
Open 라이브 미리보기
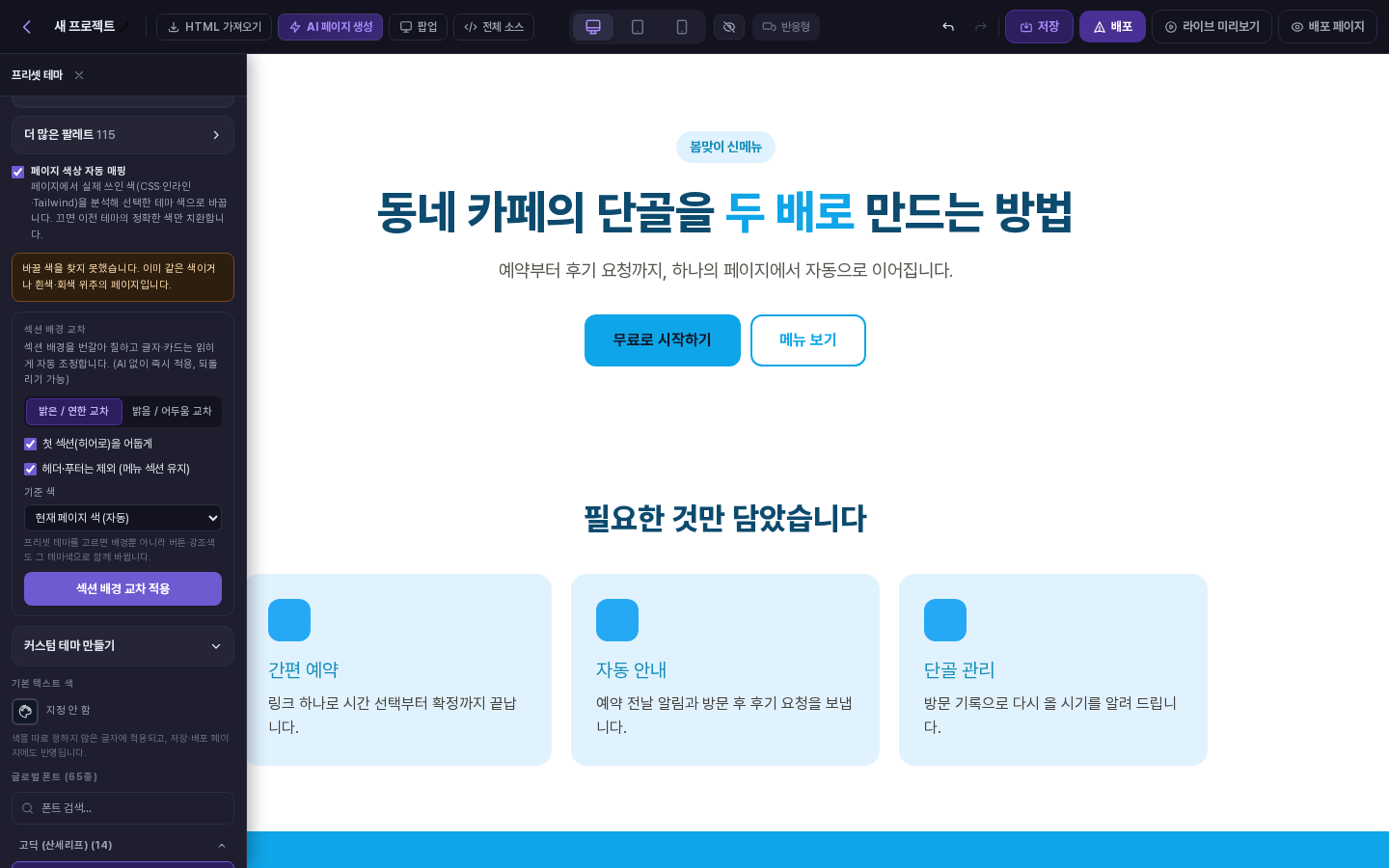(1212, 27)
